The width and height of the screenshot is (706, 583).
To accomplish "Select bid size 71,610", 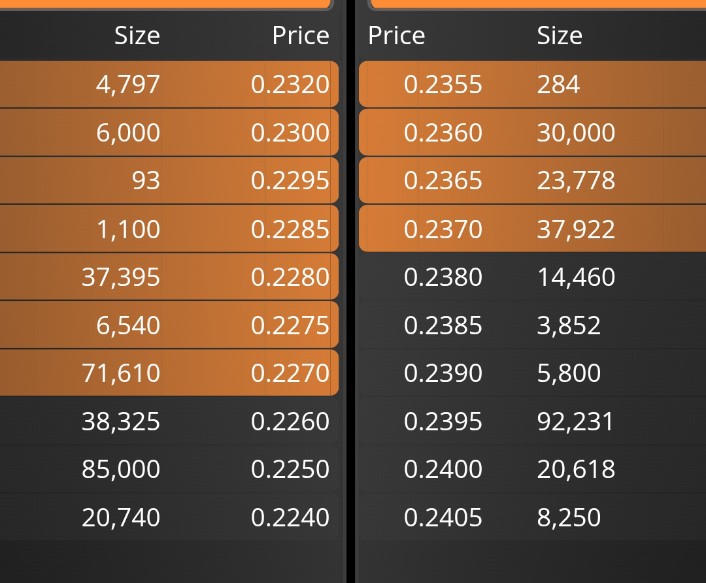I will click(x=121, y=373).
